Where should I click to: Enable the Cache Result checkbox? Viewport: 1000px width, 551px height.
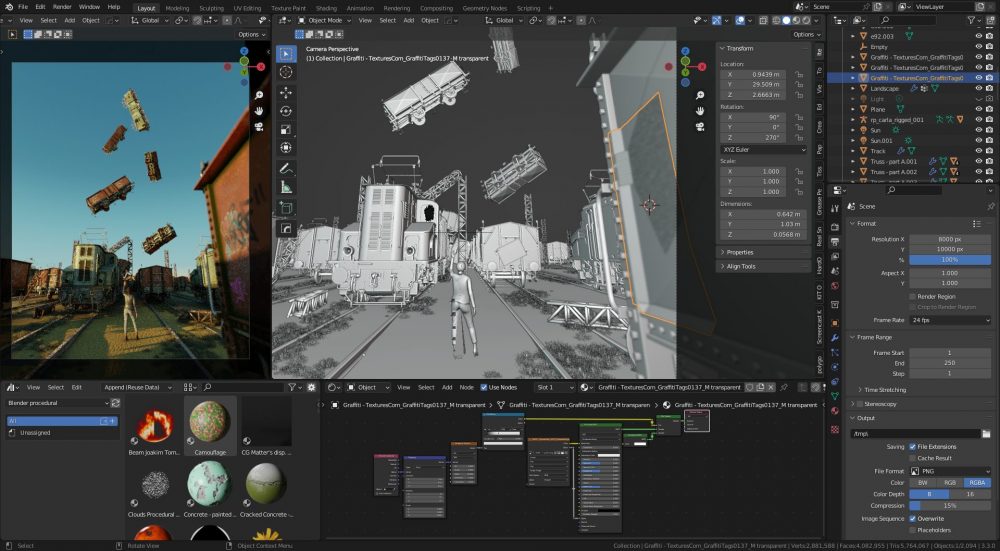point(913,458)
